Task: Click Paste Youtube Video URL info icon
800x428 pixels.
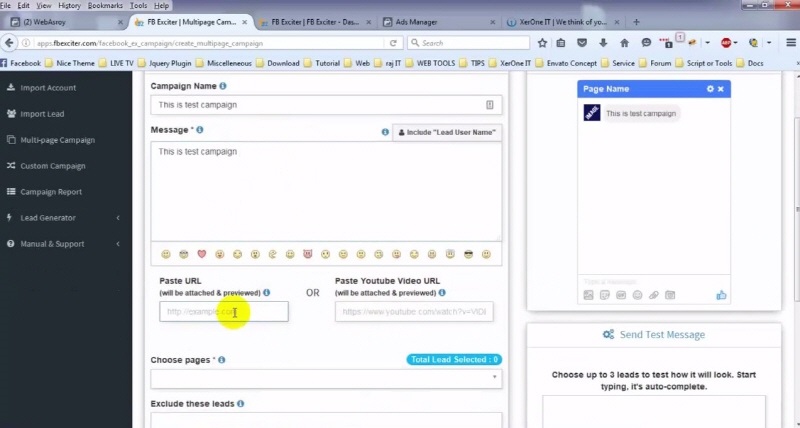Action: [x=442, y=293]
